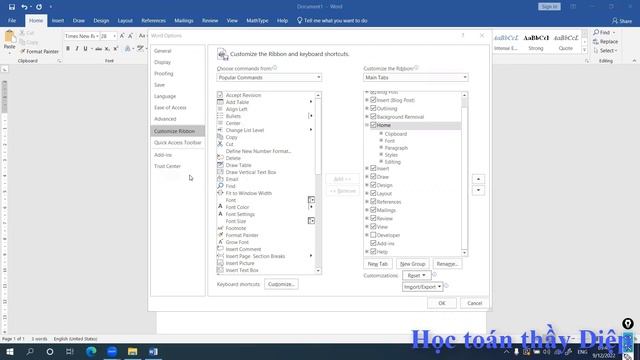640x360 pixels.
Task: Open the Reset dropdown button
Action: [x=416, y=276]
